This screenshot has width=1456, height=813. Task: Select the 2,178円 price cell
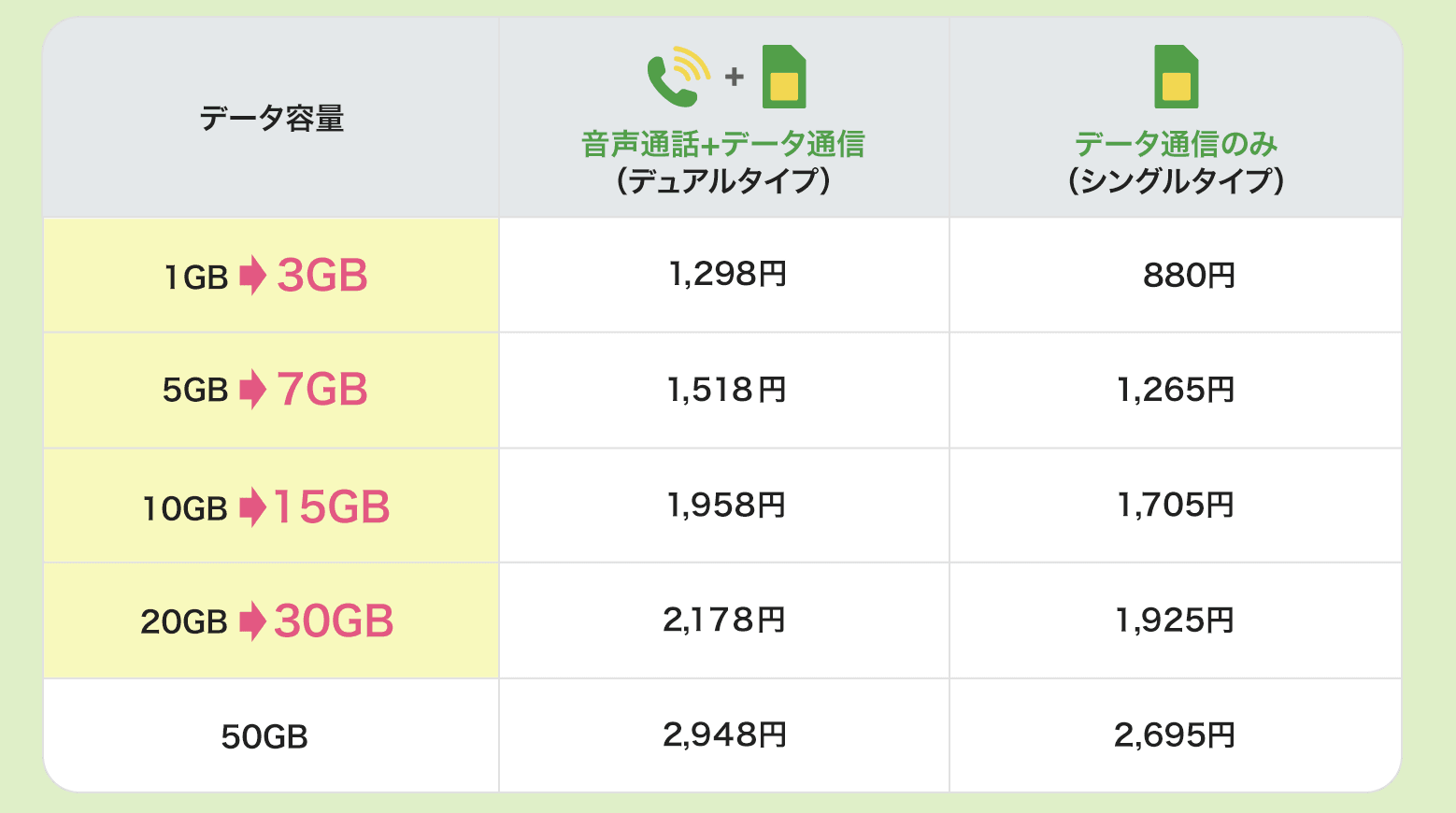click(724, 620)
